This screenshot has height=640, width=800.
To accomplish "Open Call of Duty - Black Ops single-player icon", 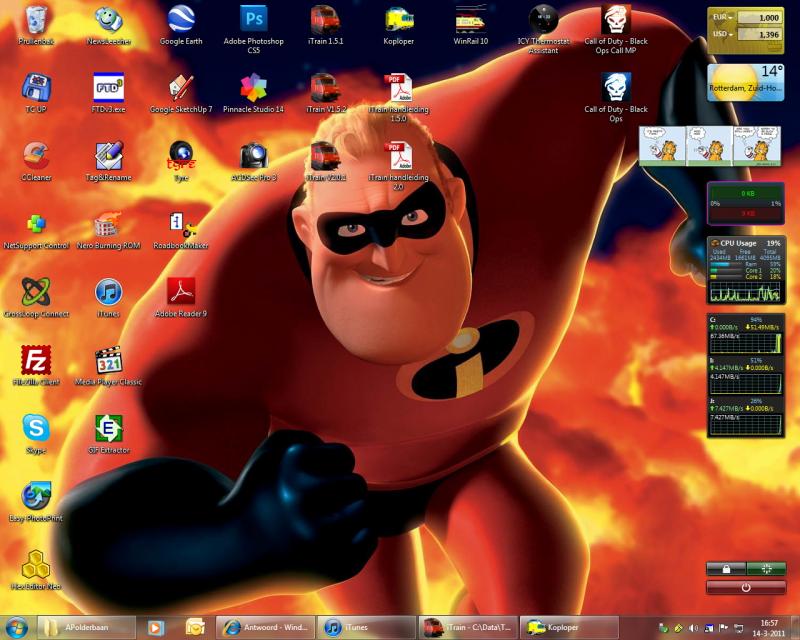I will [616, 97].
